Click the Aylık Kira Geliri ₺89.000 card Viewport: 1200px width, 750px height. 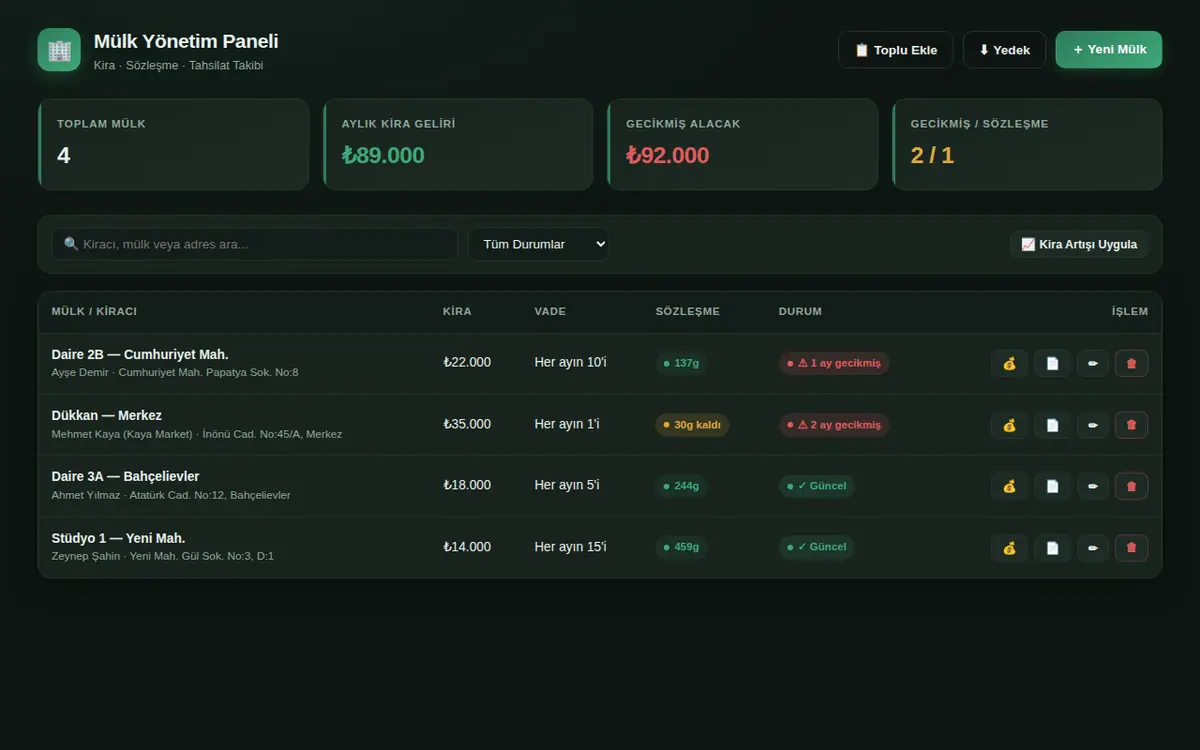pos(458,144)
